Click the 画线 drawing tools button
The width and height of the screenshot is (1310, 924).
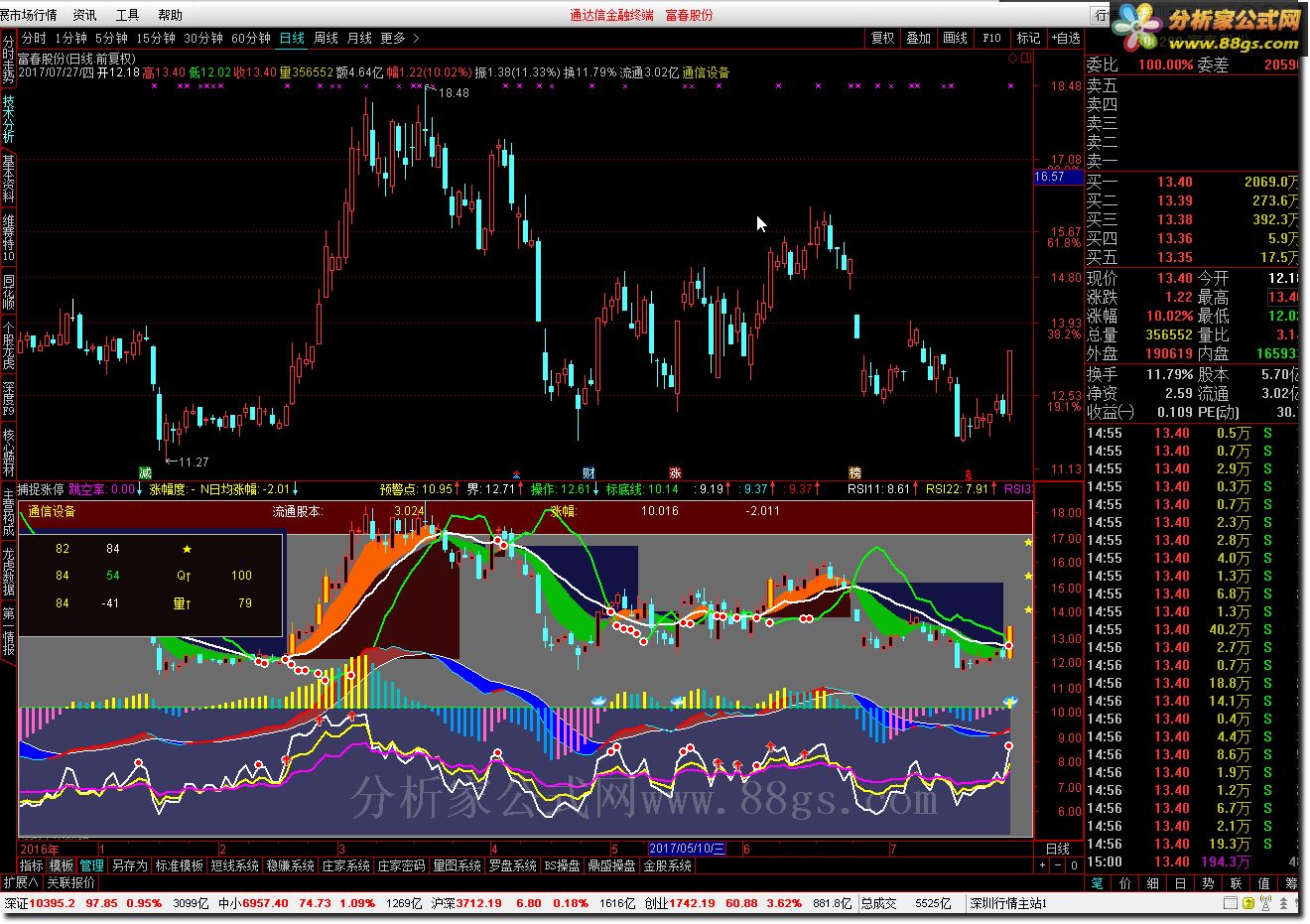pos(956,38)
